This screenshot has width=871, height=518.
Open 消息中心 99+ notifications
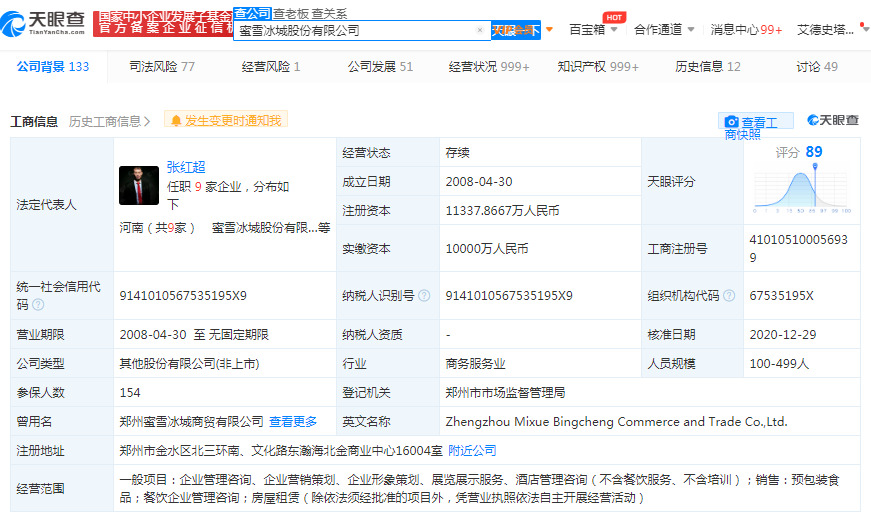746,30
